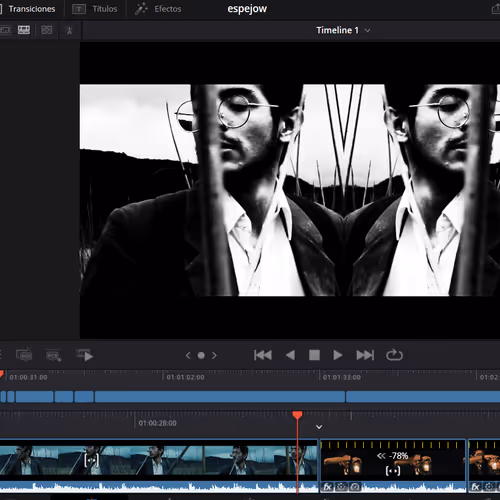Click the picture-in-picture add icon
Image resolution: width=500 pixels, height=500 pixels.
click(53, 355)
